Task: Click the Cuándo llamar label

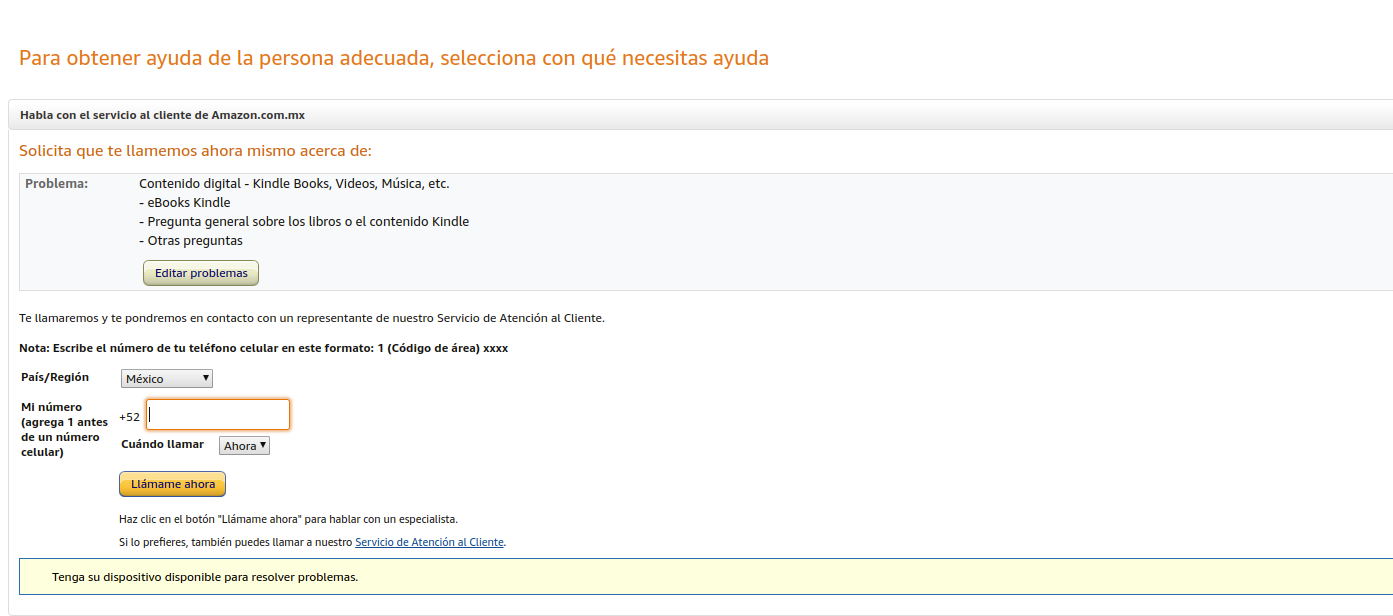Action: coord(162,444)
